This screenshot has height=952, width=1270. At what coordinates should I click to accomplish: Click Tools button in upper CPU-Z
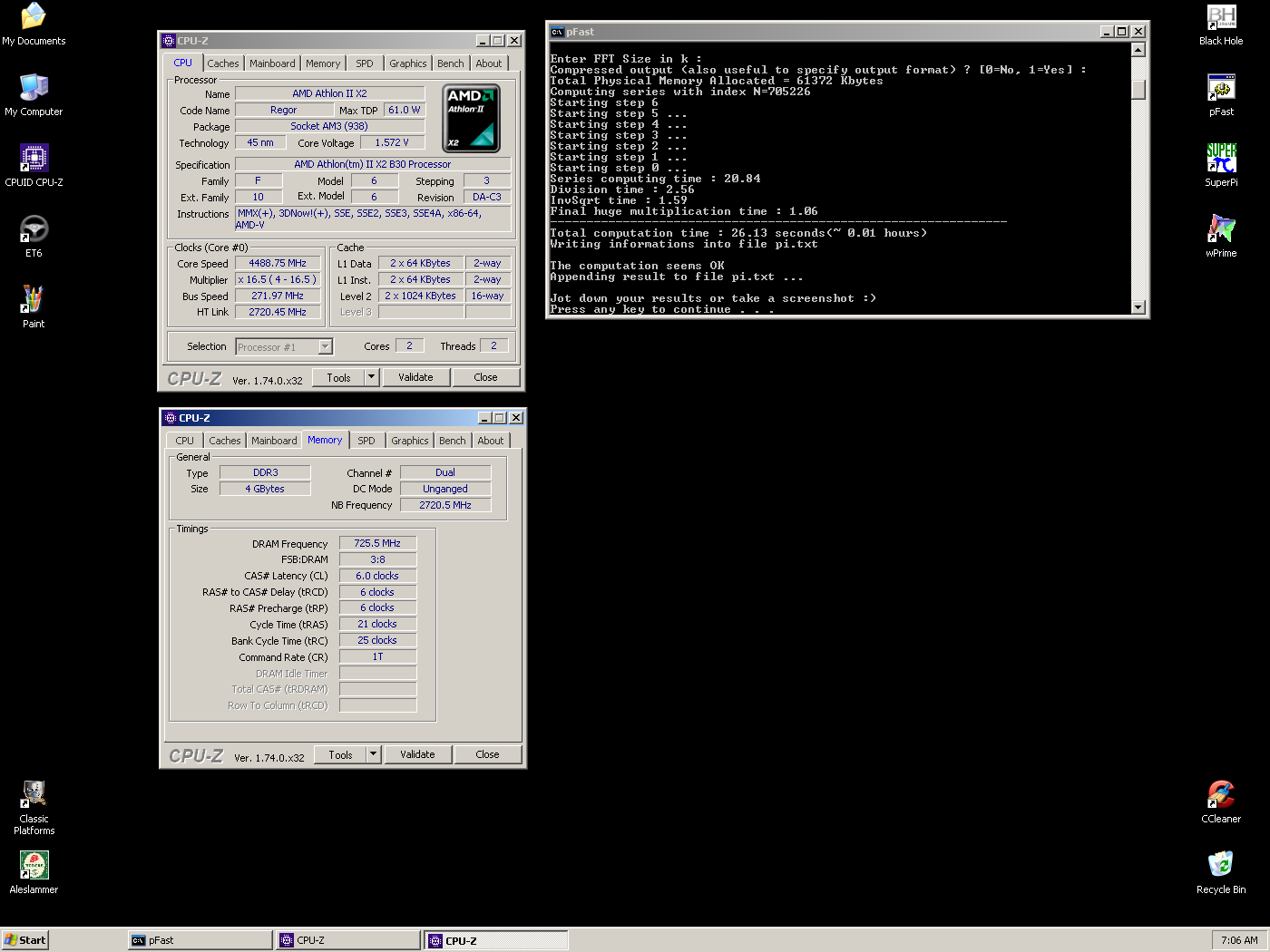338,377
